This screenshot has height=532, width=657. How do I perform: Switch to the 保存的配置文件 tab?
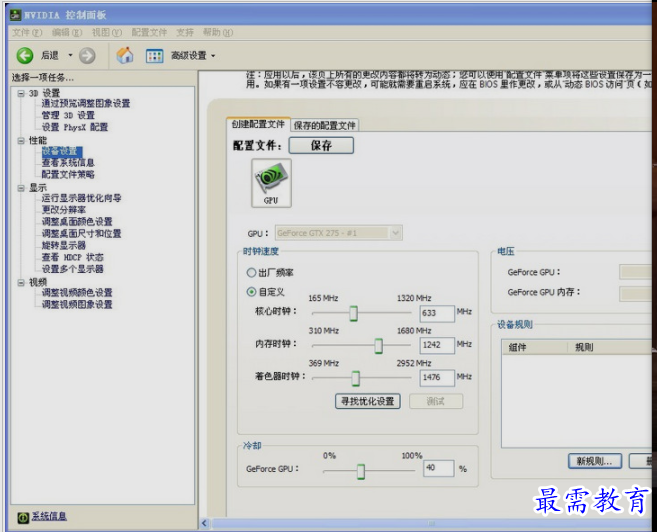[324, 125]
